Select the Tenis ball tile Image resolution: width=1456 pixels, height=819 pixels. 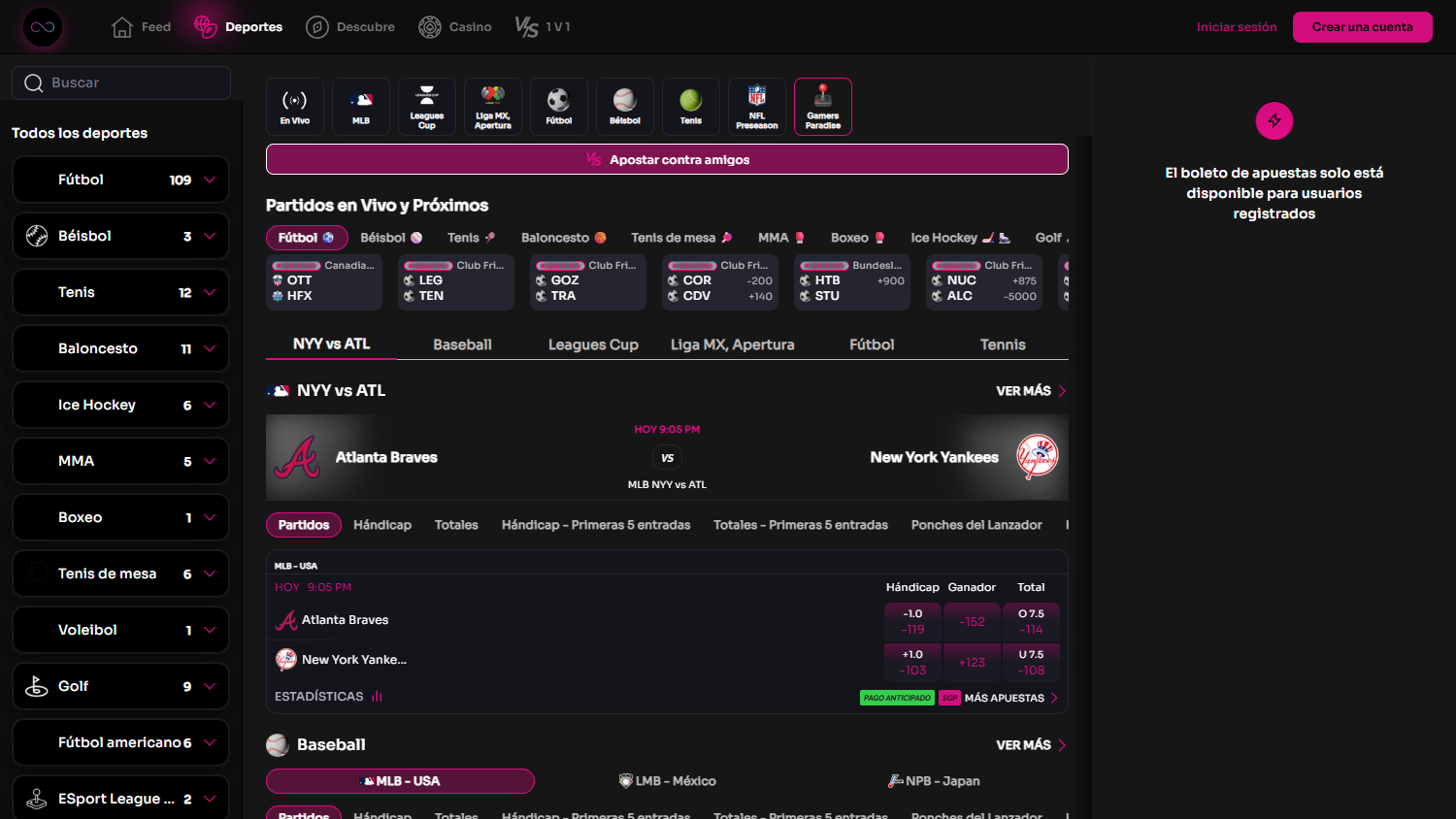click(691, 107)
